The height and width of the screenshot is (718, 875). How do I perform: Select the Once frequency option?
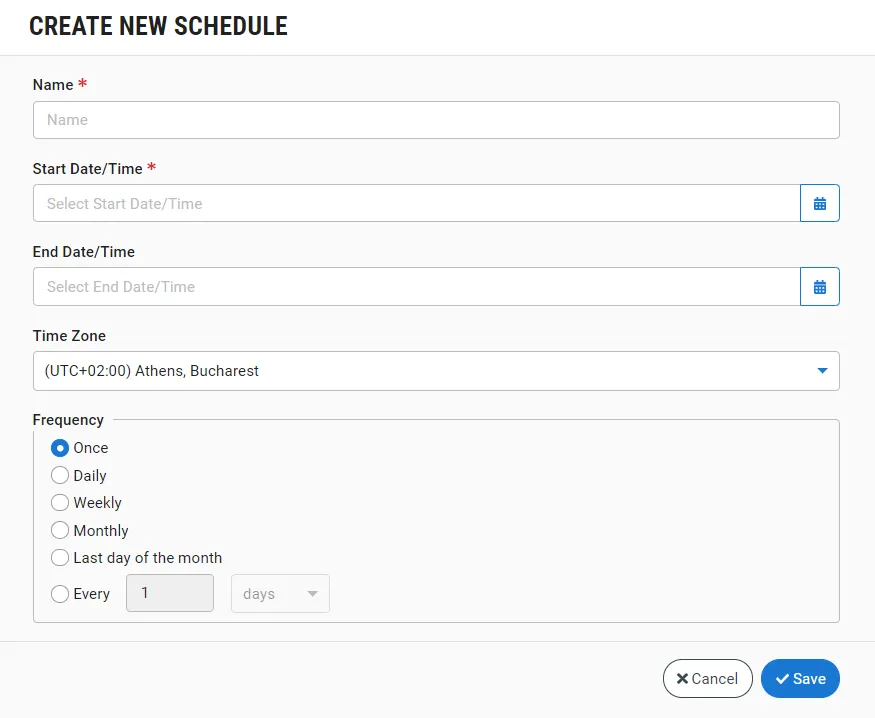60,448
